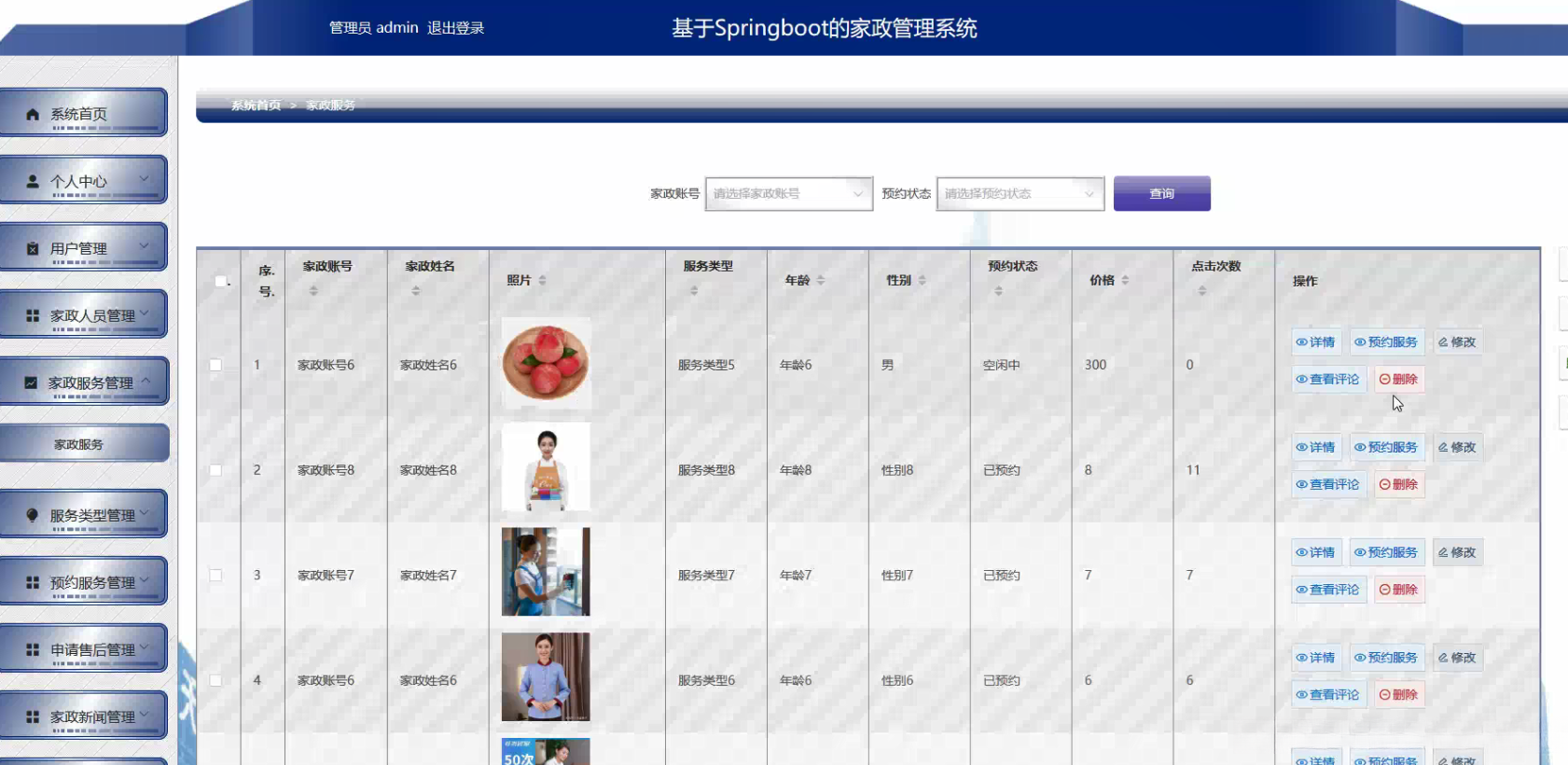Viewport: 1568px width, 765px height.
Task: Click 修改 for row 2
Action: pyautogui.click(x=1458, y=448)
